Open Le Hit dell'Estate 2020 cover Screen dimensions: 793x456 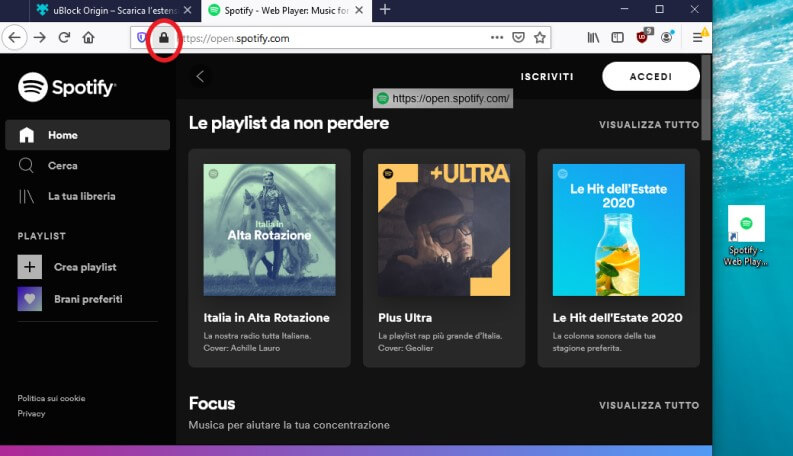[x=619, y=230]
